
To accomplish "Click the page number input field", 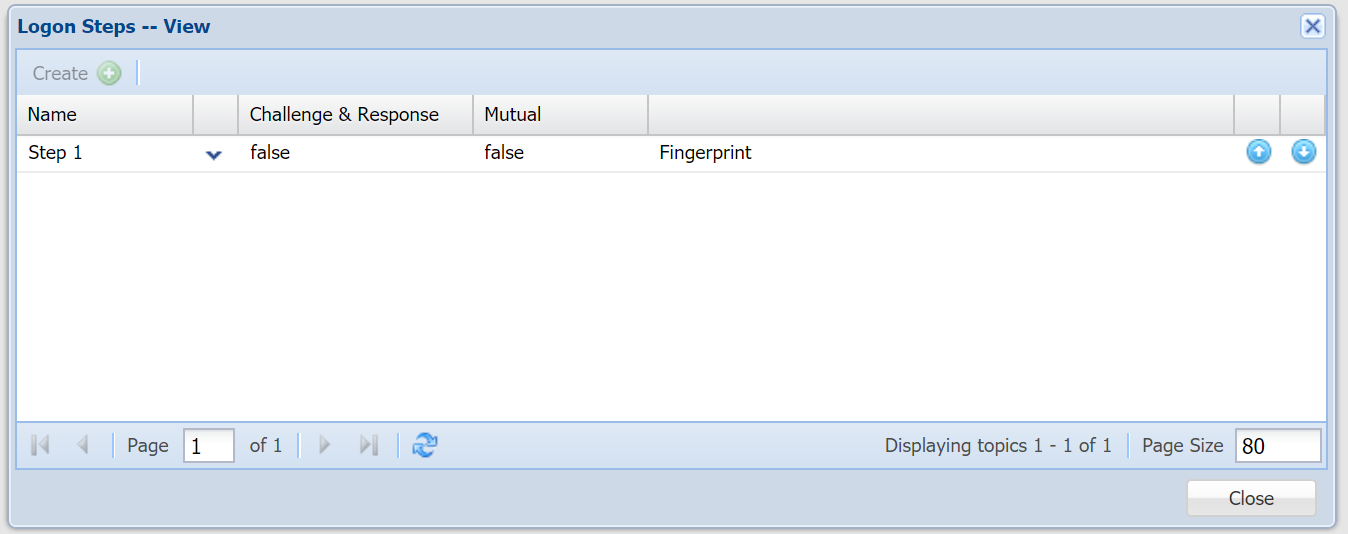I will pyautogui.click(x=208, y=446).
